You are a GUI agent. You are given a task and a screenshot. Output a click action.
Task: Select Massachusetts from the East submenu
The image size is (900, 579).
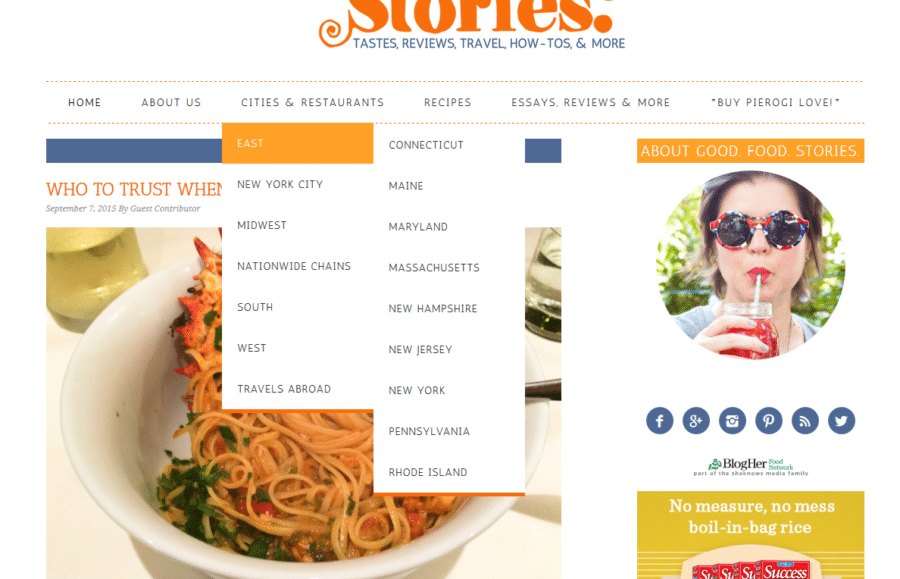434,267
